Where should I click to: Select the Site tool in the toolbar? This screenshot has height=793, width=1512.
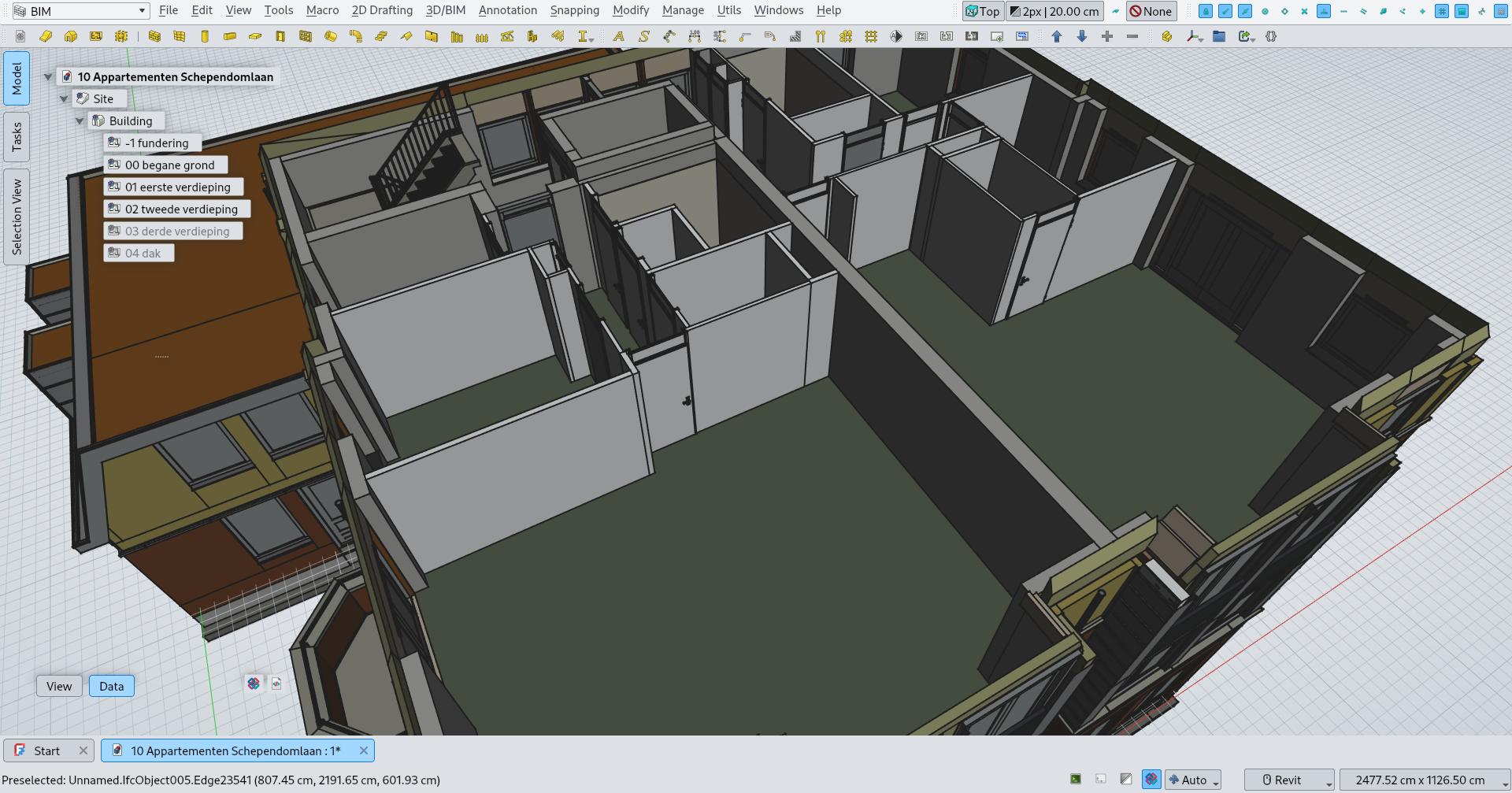tap(46, 36)
